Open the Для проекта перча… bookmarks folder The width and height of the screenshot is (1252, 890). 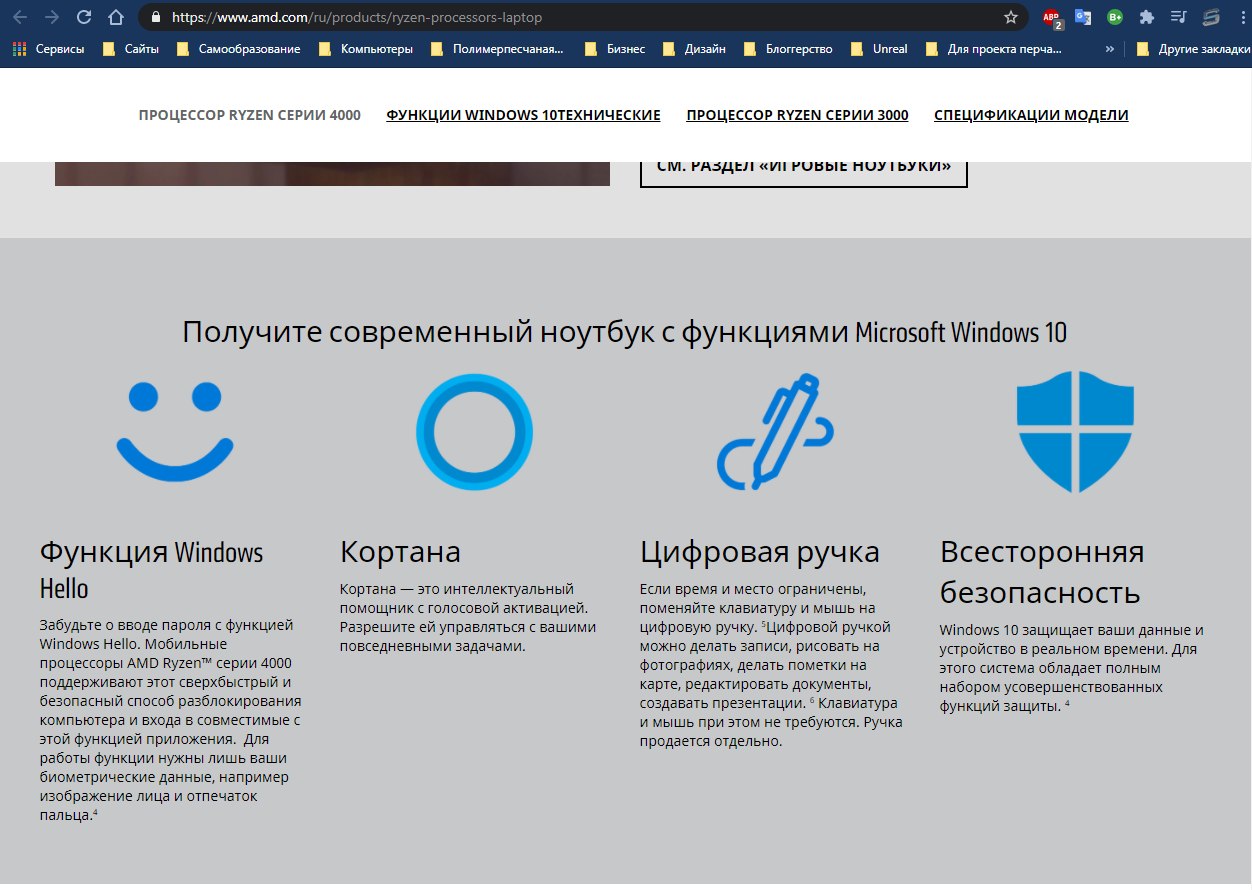point(994,49)
